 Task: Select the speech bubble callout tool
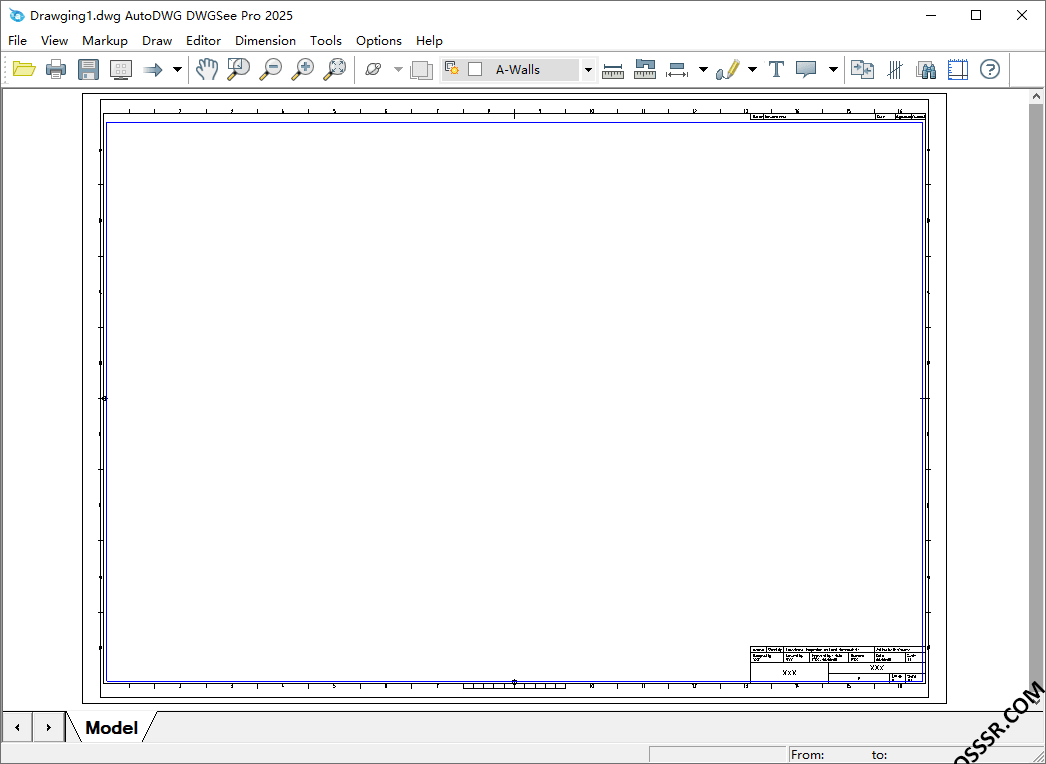pyautogui.click(x=807, y=69)
